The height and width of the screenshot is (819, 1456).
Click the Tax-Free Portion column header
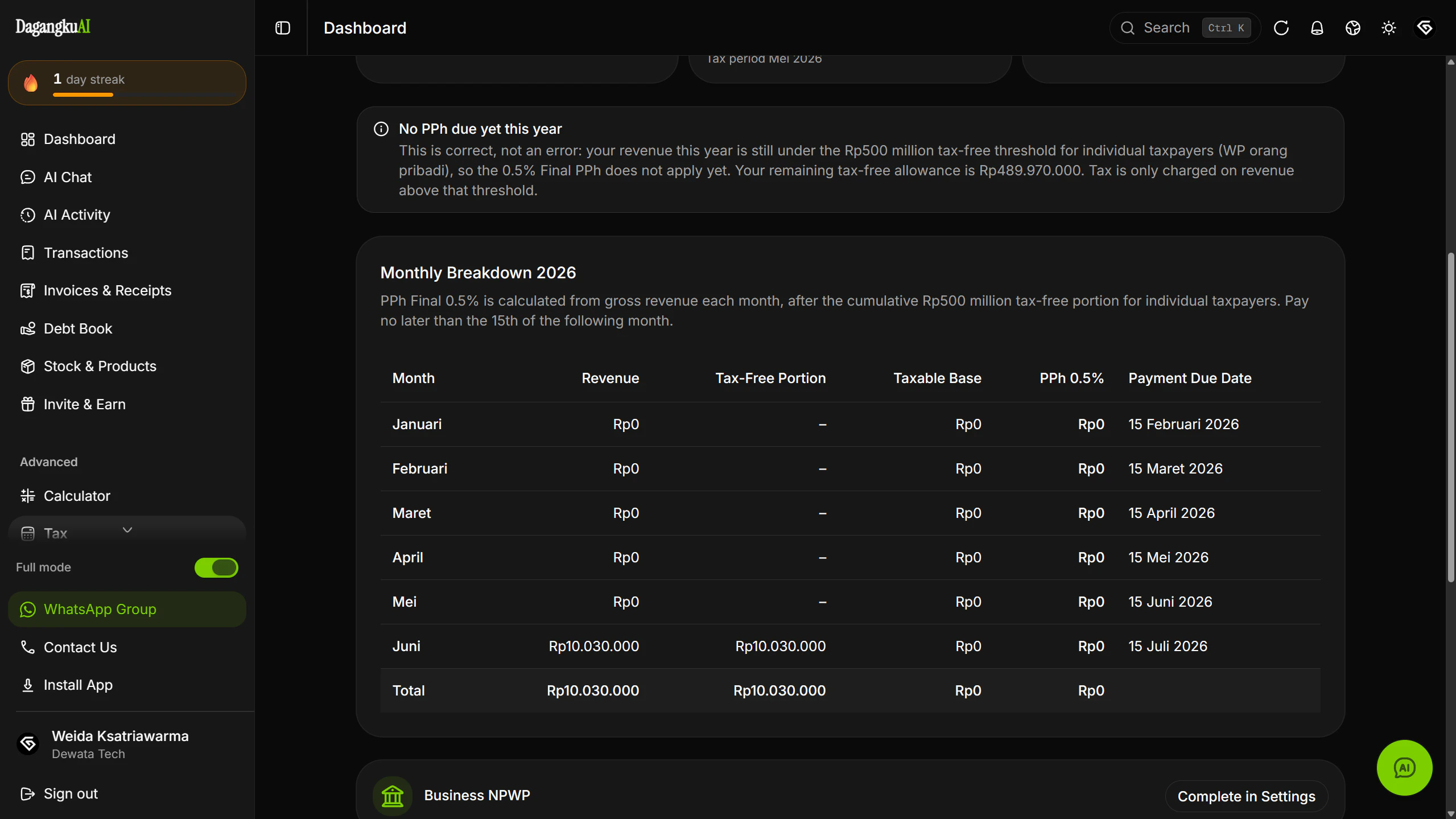pos(770,378)
